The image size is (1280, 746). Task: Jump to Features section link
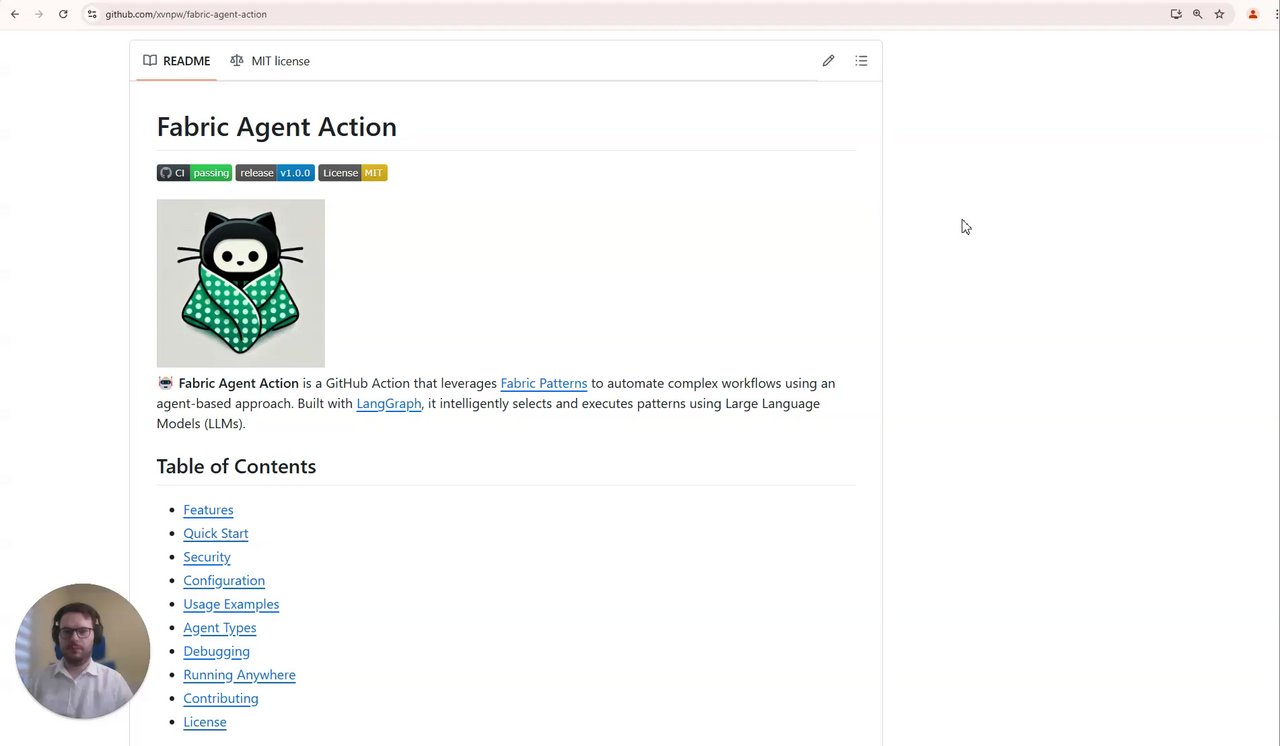coord(208,510)
